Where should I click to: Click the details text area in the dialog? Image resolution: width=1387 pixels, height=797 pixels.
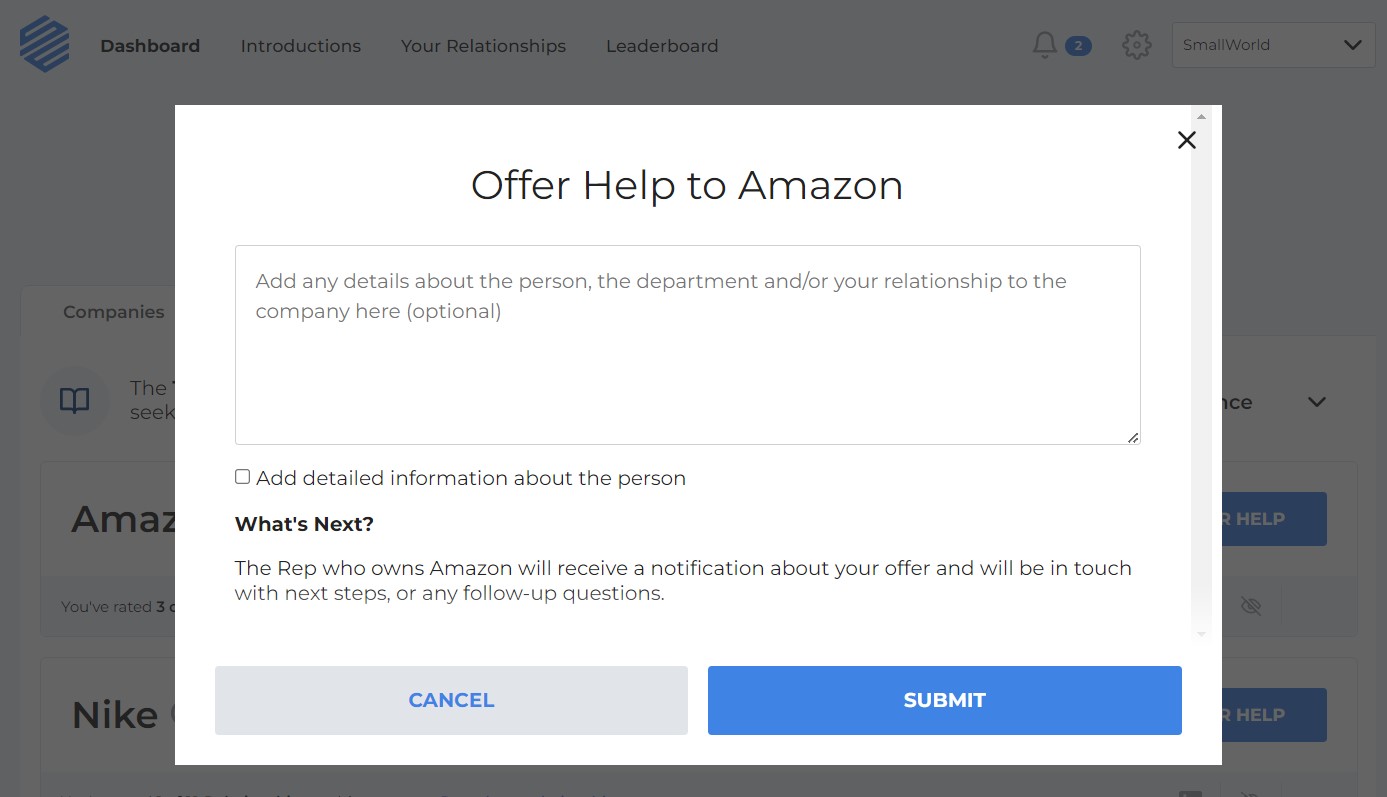coord(687,344)
